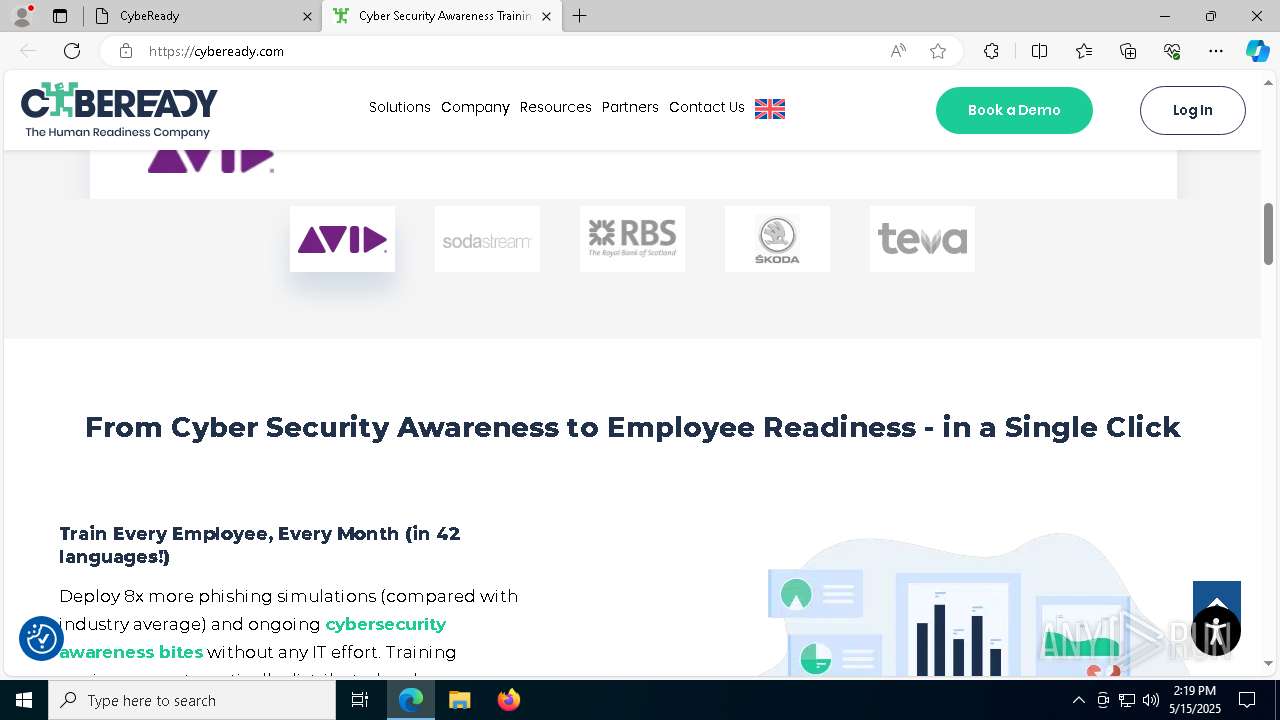Viewport: 1280px width, 720px height.
Task: Open the accessibility widget icon
Action: [1216, 631]
